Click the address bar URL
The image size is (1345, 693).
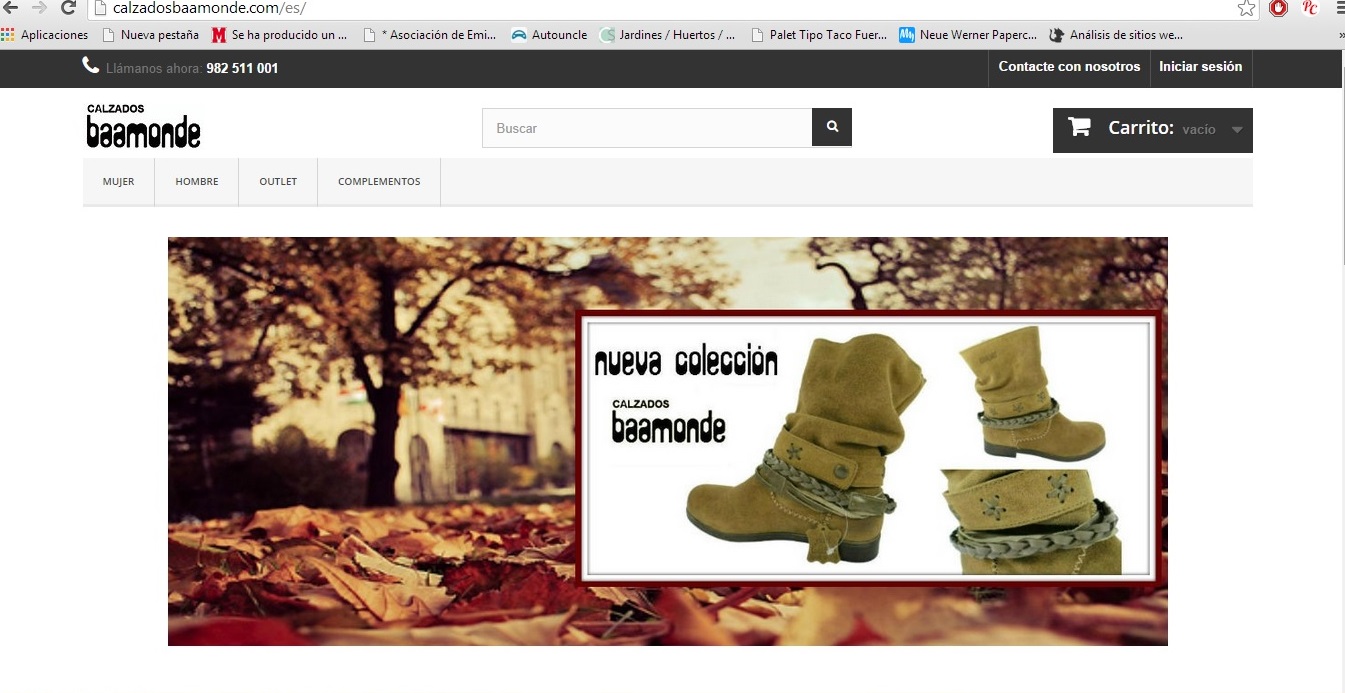coord(209,8)
